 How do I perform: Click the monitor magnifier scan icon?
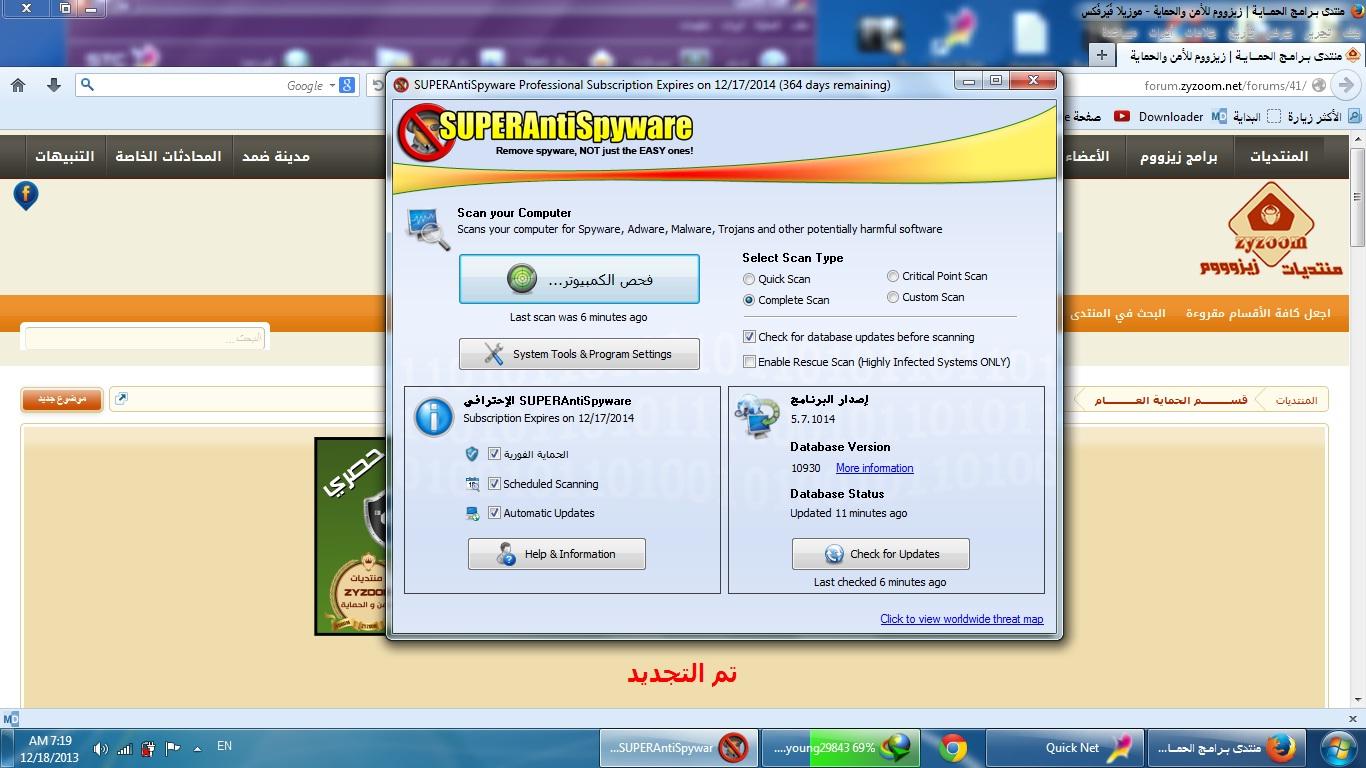click(428, 227)
